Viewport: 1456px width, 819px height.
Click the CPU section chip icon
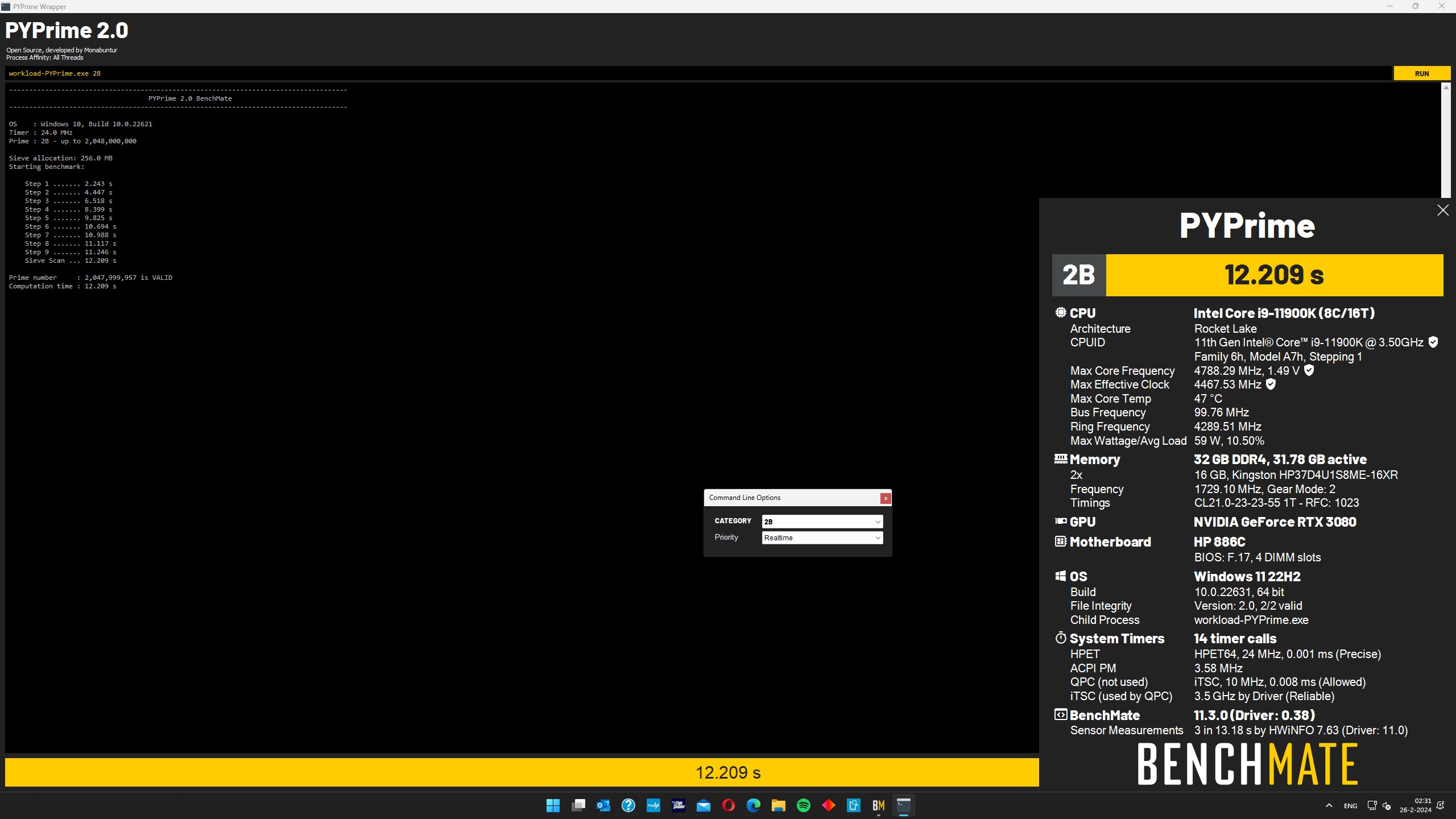point(1061,312)
